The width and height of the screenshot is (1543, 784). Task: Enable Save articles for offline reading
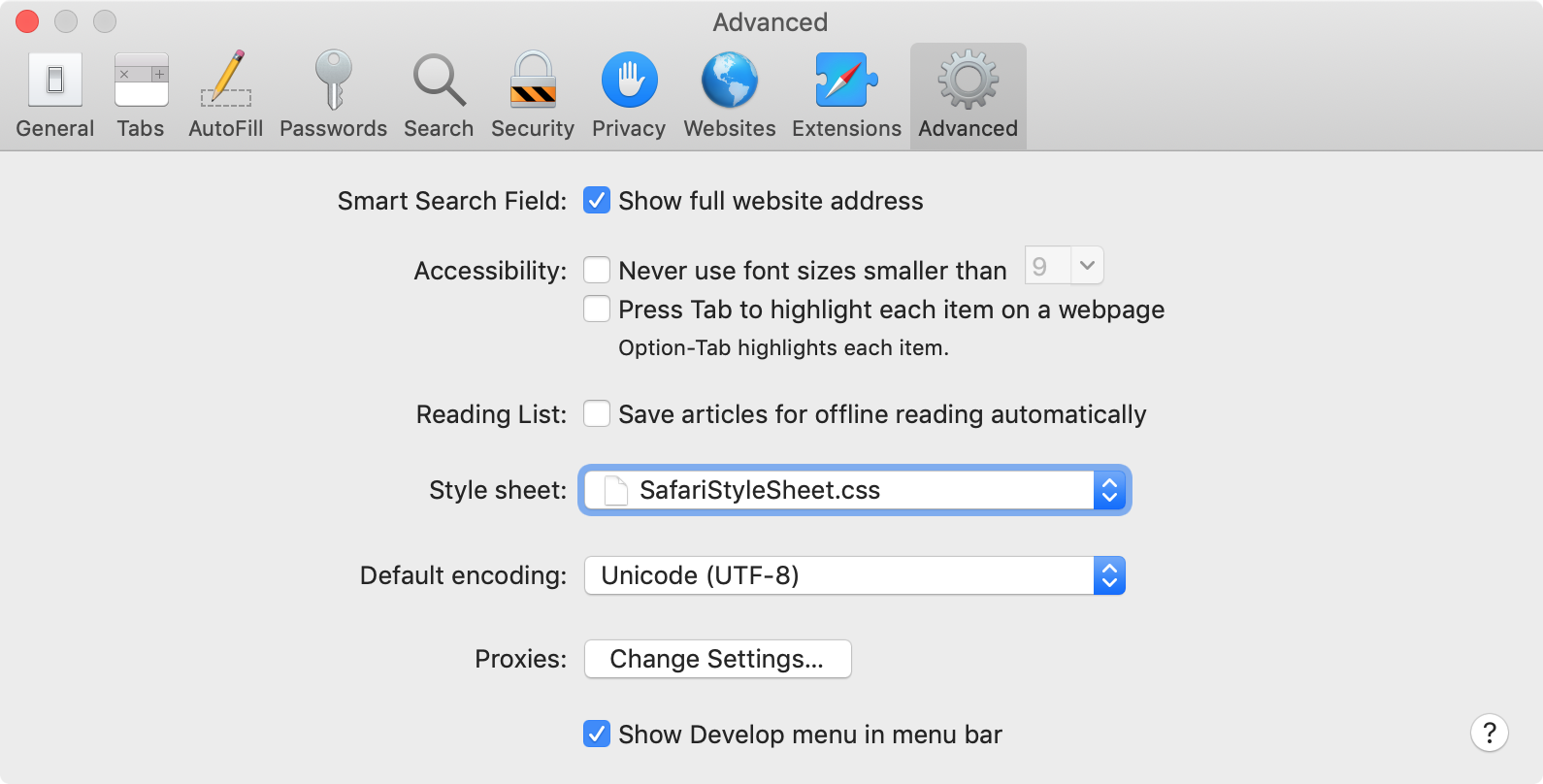(x=597, y=414)
